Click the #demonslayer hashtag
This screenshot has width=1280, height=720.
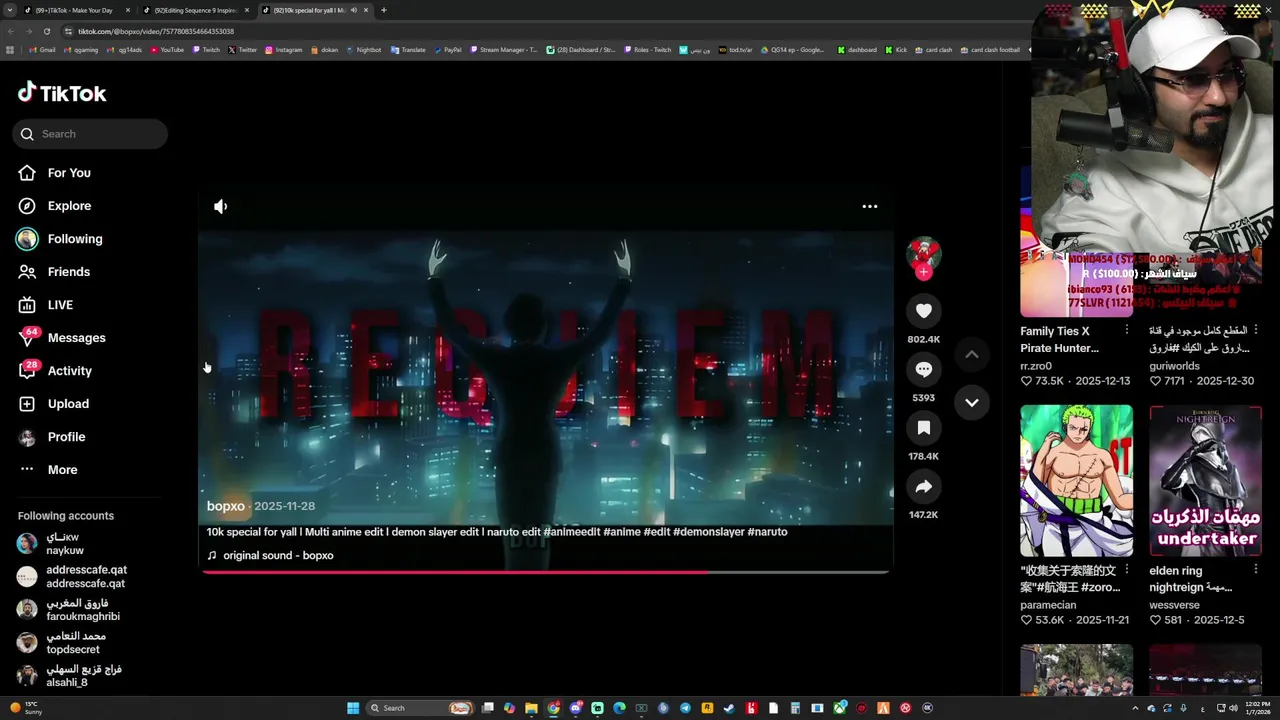pyautogui.click(x=708, y=532)
